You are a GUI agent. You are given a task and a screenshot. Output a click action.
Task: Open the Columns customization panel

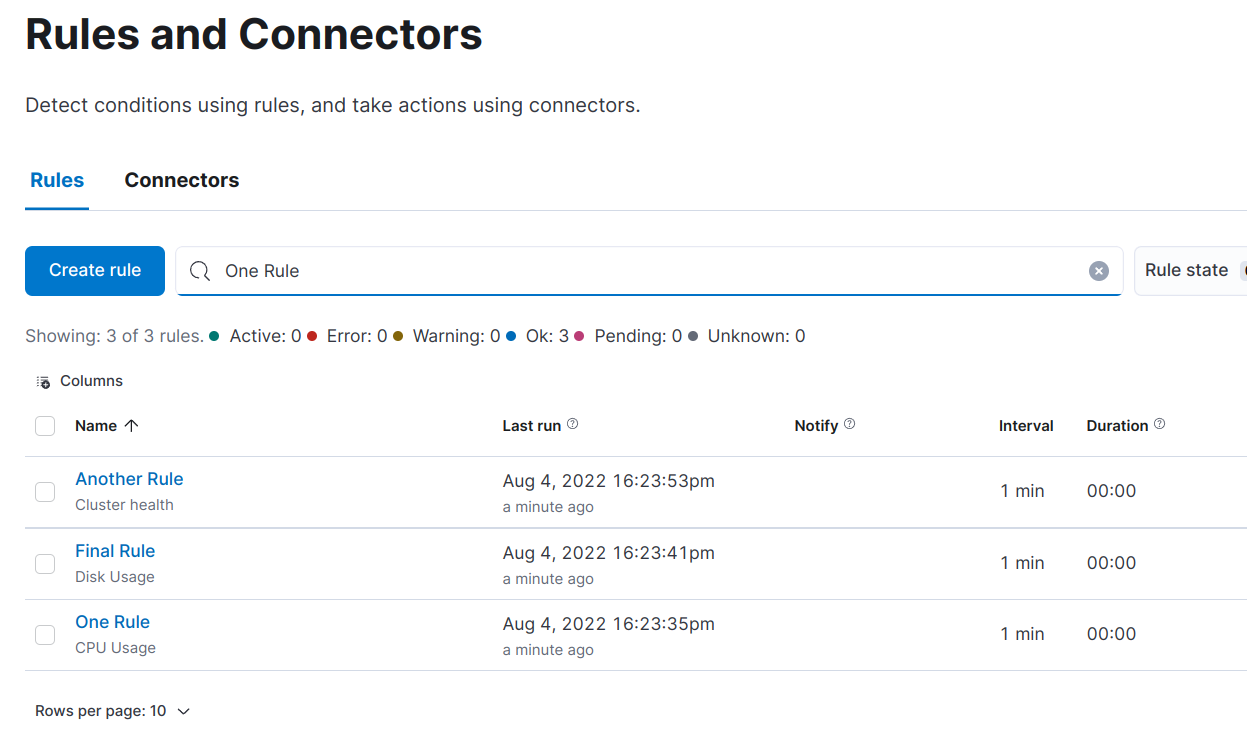click(x=78, y=381)
